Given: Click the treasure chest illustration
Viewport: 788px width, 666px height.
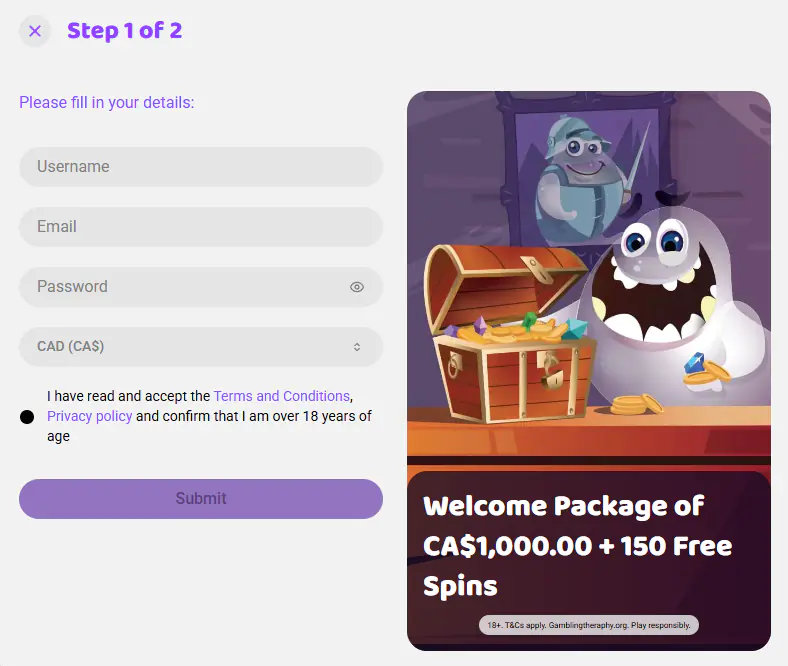Looking at the screenshot, I should point(508,334).
